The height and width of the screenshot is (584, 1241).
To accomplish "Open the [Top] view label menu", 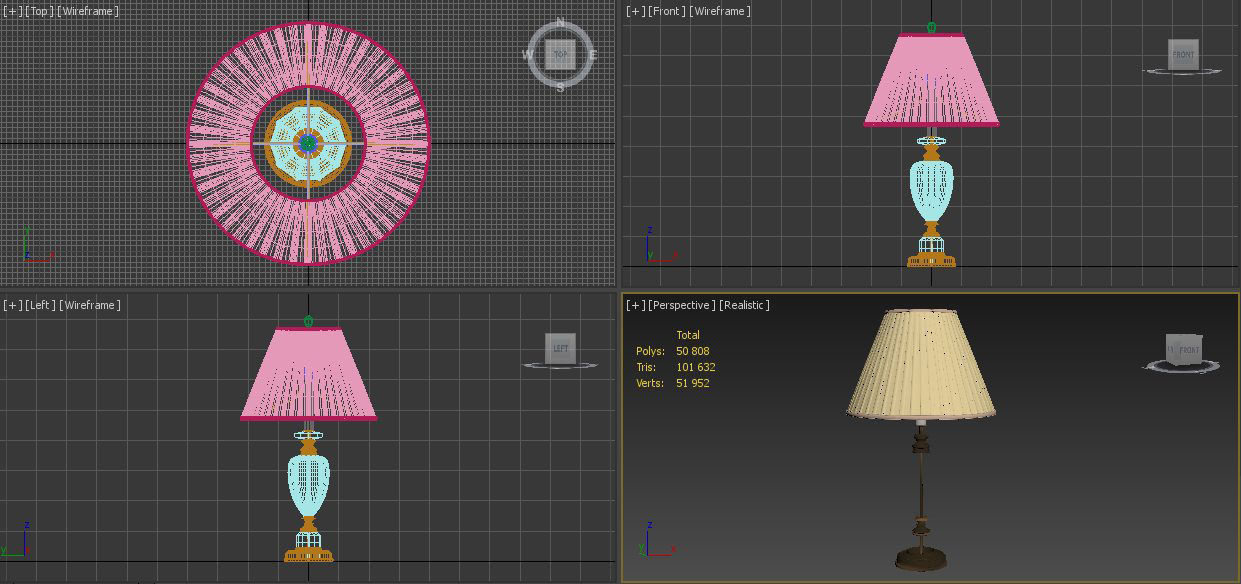I will tap(39, 11).
